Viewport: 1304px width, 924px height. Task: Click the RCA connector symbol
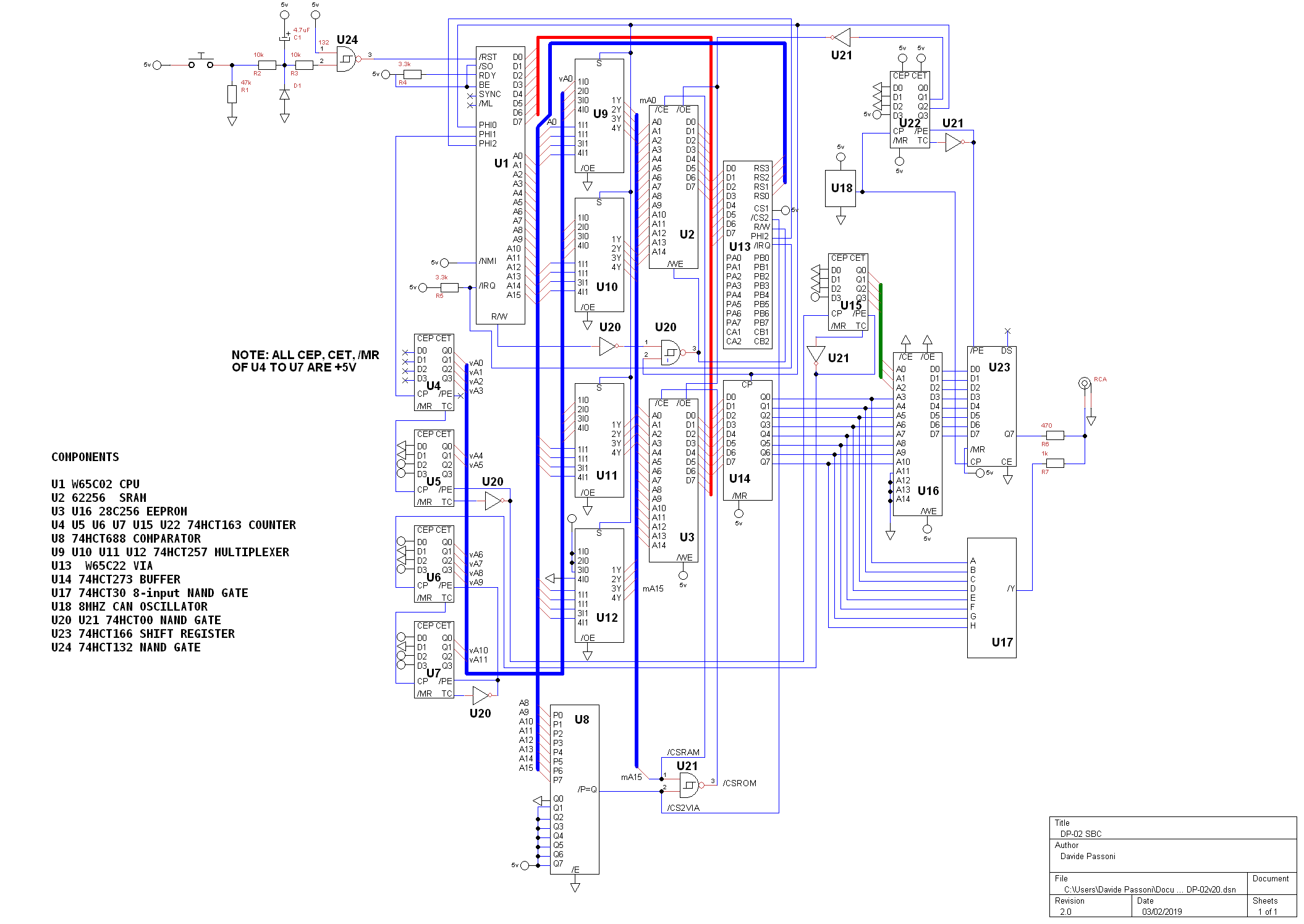(1084, 383)
